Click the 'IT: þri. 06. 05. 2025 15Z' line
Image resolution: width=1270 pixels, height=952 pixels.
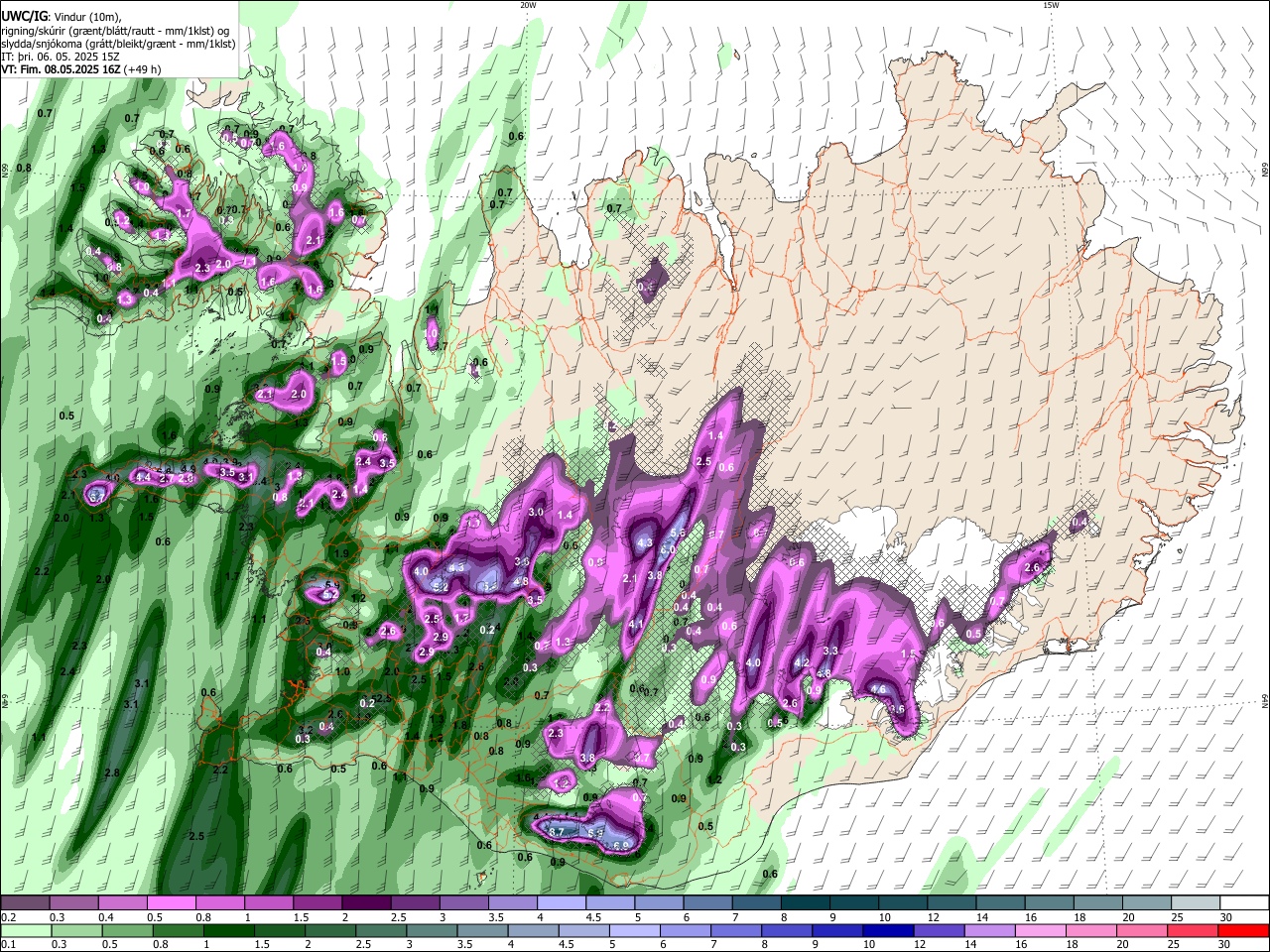tap(61, 57)
